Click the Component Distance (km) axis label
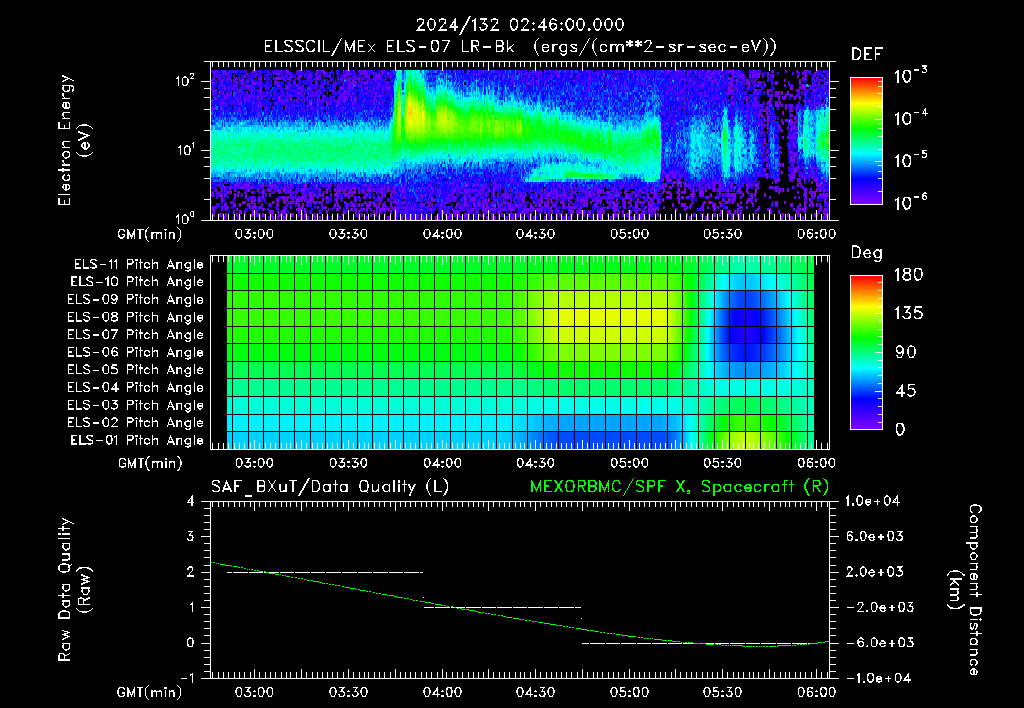The height and width of the screenshot is (708, 1024). 965,590
